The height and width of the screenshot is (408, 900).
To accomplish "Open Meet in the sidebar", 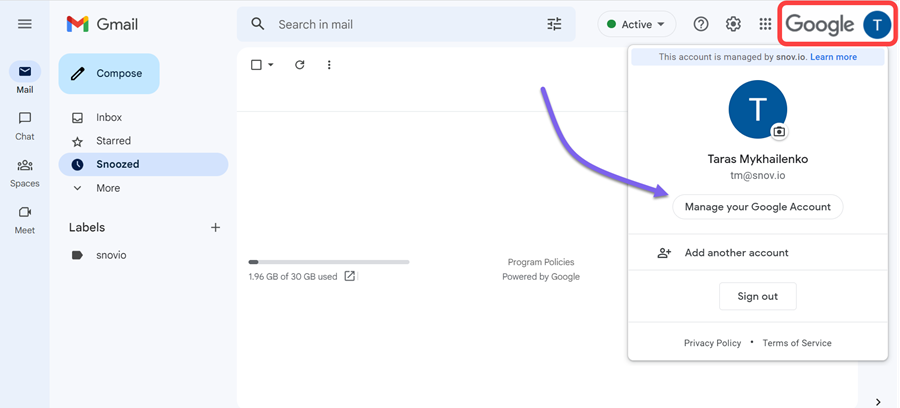I will [25, 220].
